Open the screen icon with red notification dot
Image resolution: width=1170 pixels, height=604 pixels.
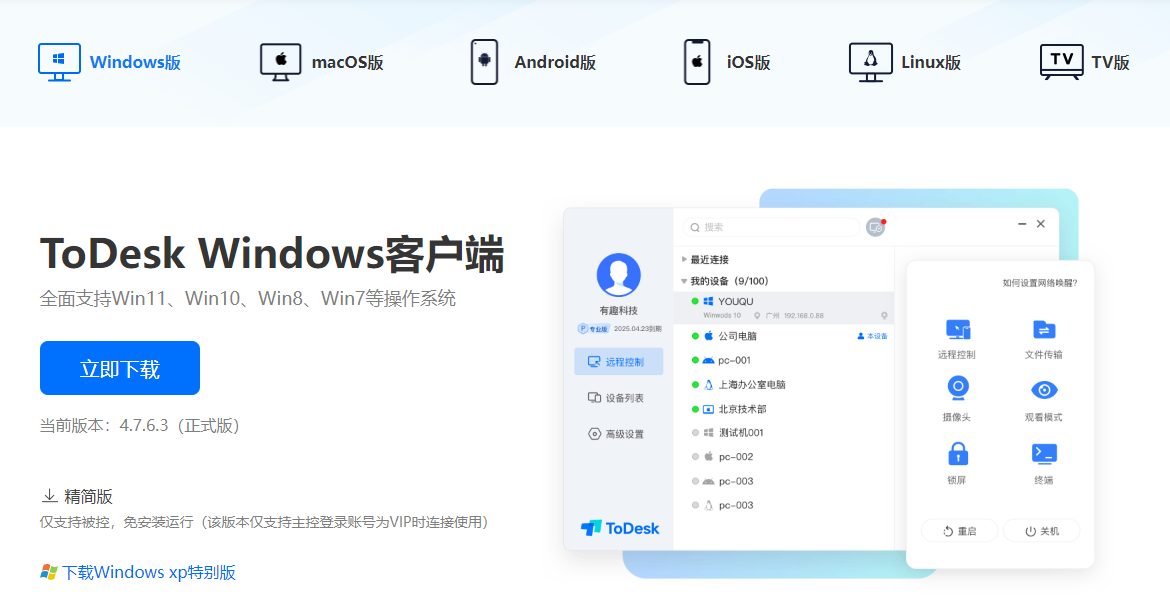click(875, 228)
